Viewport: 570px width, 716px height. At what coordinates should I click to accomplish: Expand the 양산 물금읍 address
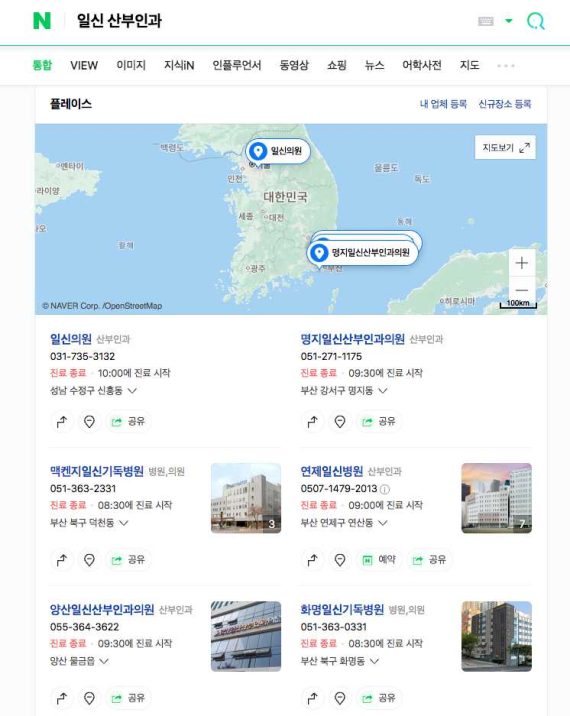pyautogui.click(x=79, y=661)
